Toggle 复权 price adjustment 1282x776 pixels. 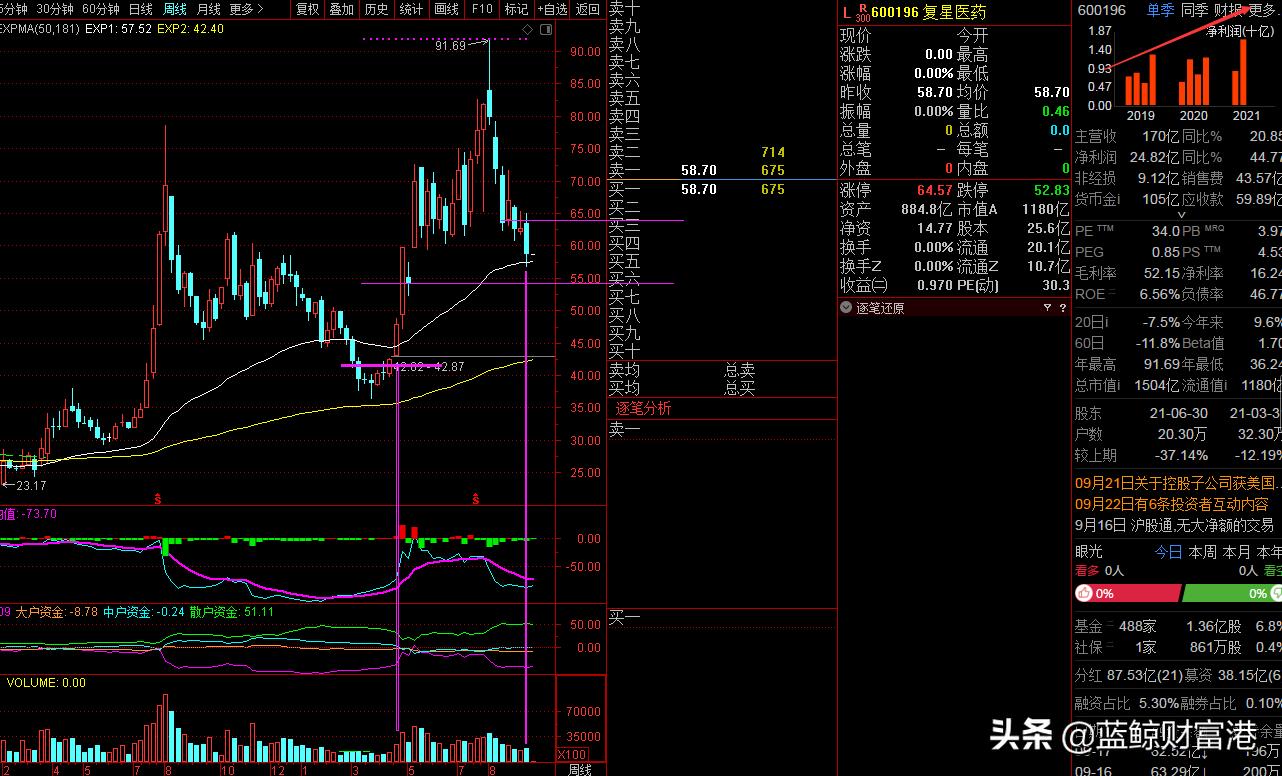coord(308,9)
